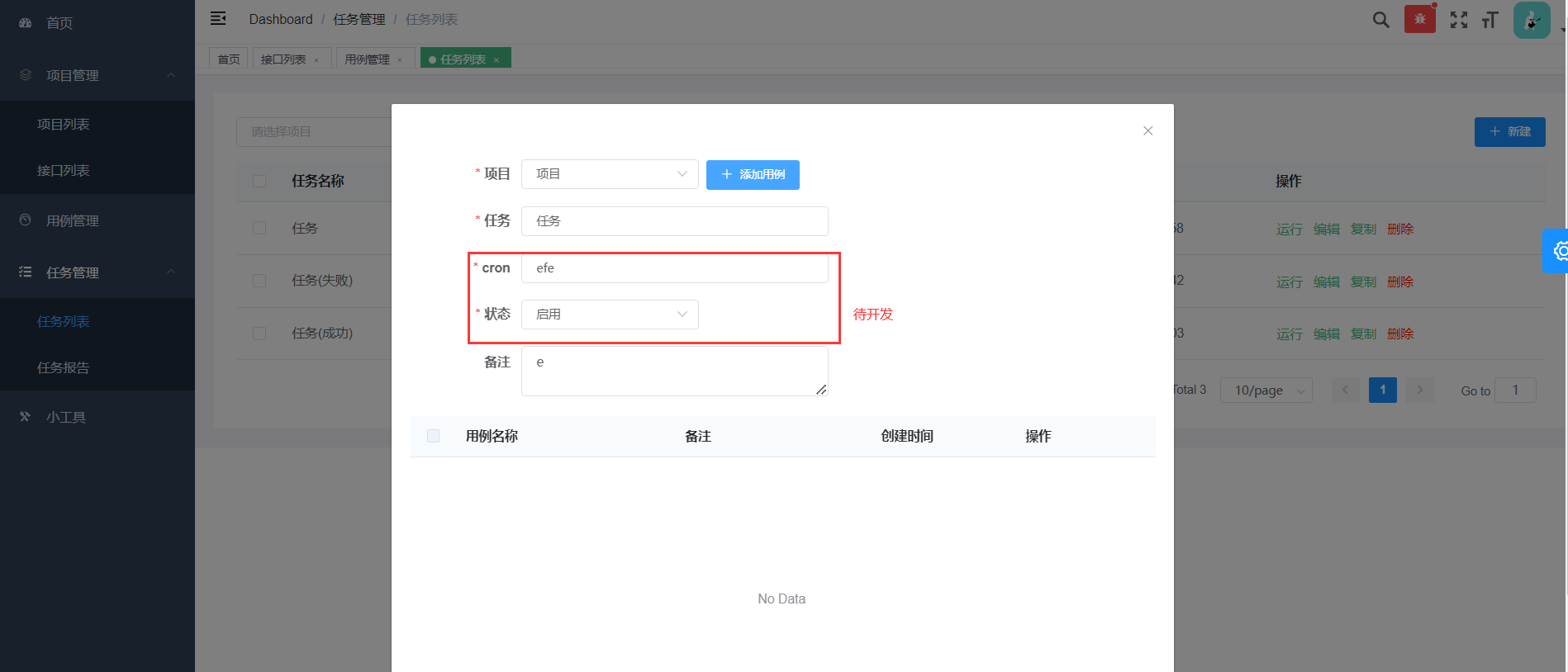Viewport: 1568px width, 672px height.
Task: Open the user avatar menu
Action: (x=1532, y=20)
